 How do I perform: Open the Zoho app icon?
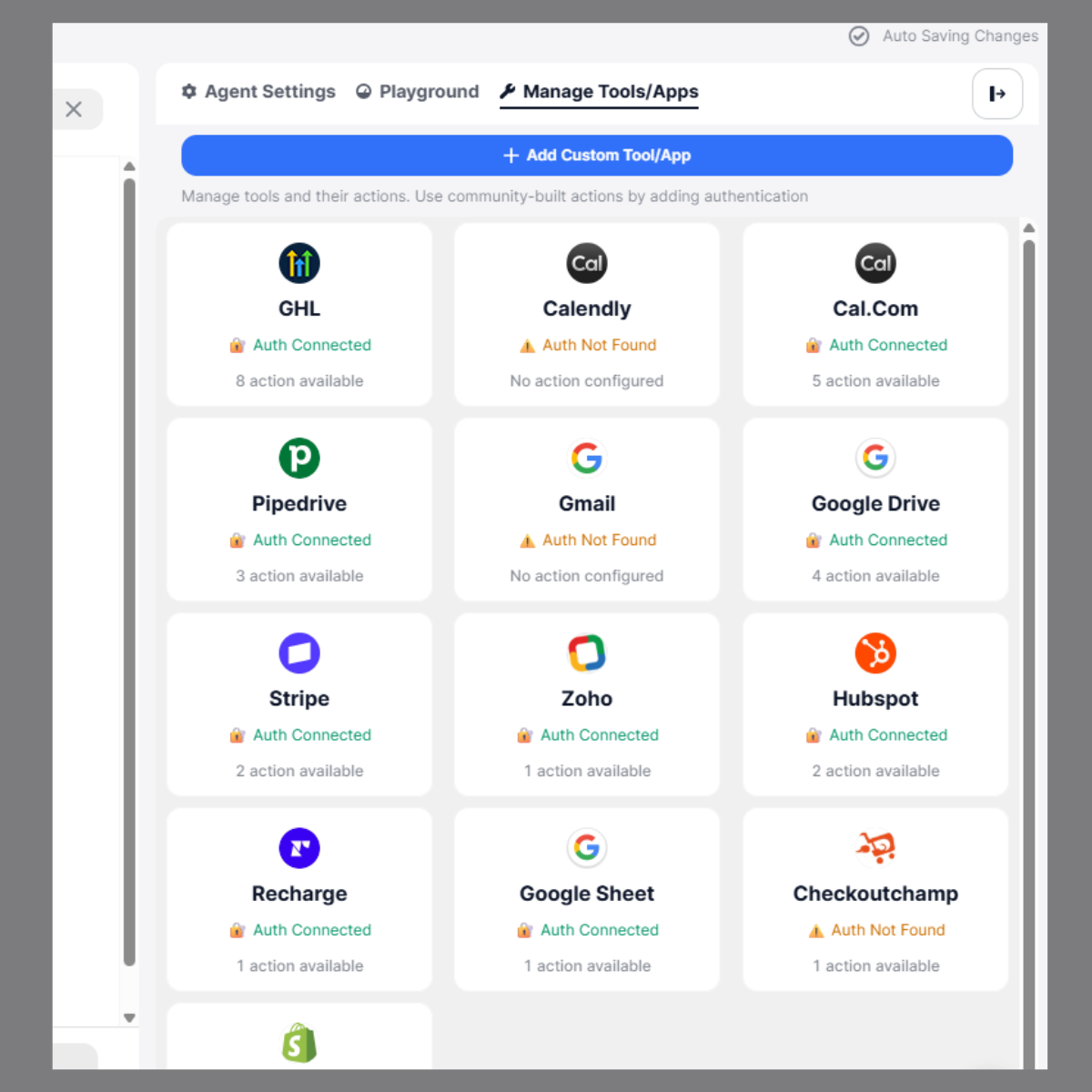[x=587, y=652]
